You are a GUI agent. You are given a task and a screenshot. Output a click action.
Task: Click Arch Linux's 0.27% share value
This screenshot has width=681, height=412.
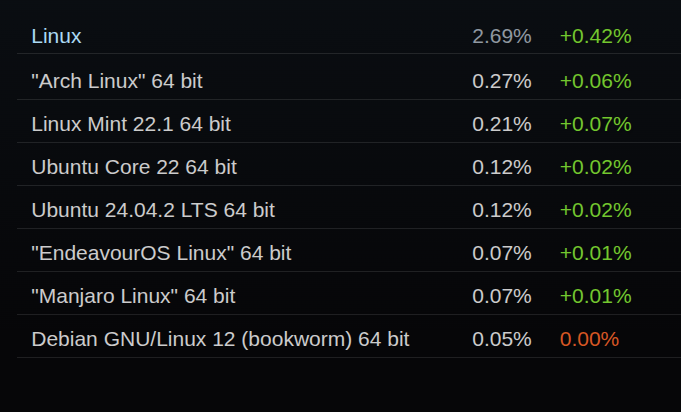point(501,81)
